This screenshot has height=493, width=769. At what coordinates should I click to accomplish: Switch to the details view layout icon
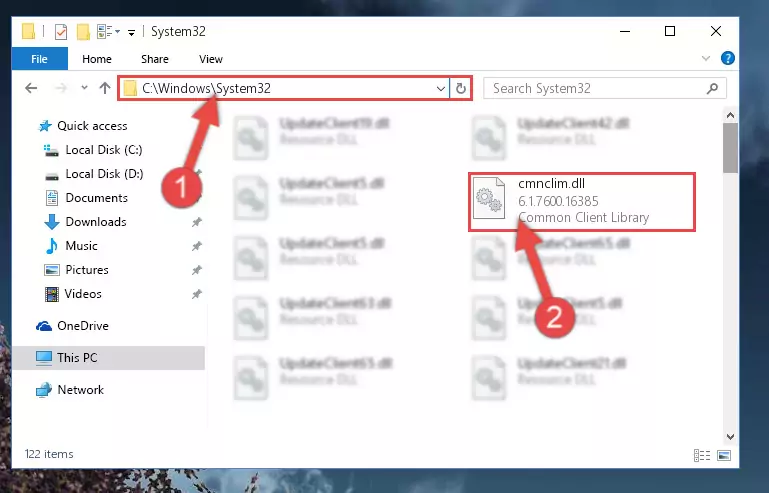tap(702, 455)
